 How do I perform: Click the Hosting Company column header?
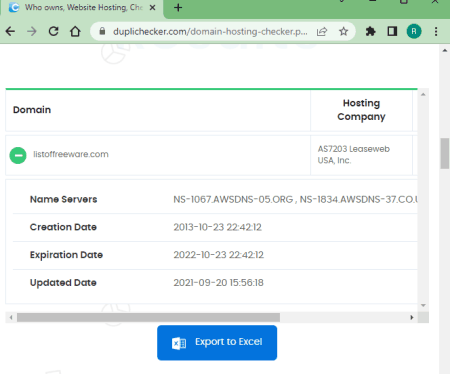pyautogui.click(x=361, y=110)
